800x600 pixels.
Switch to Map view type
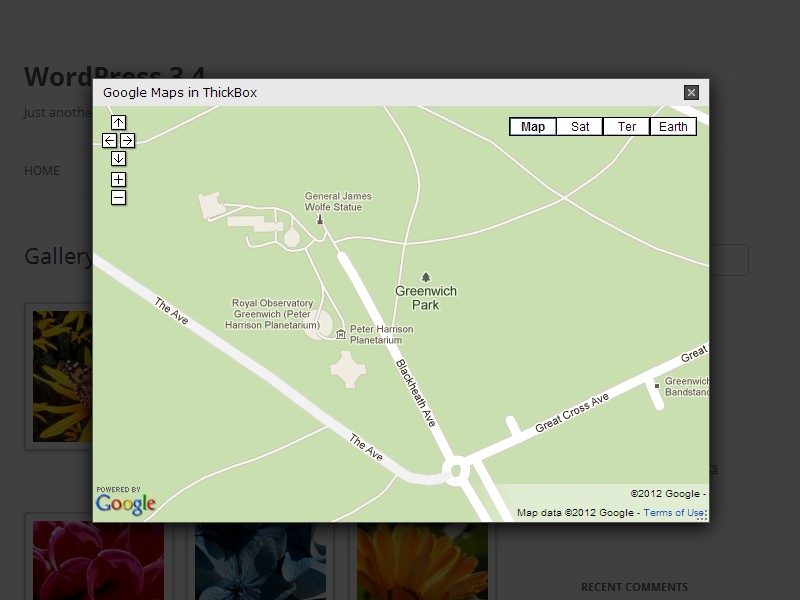tap(533, 127)
